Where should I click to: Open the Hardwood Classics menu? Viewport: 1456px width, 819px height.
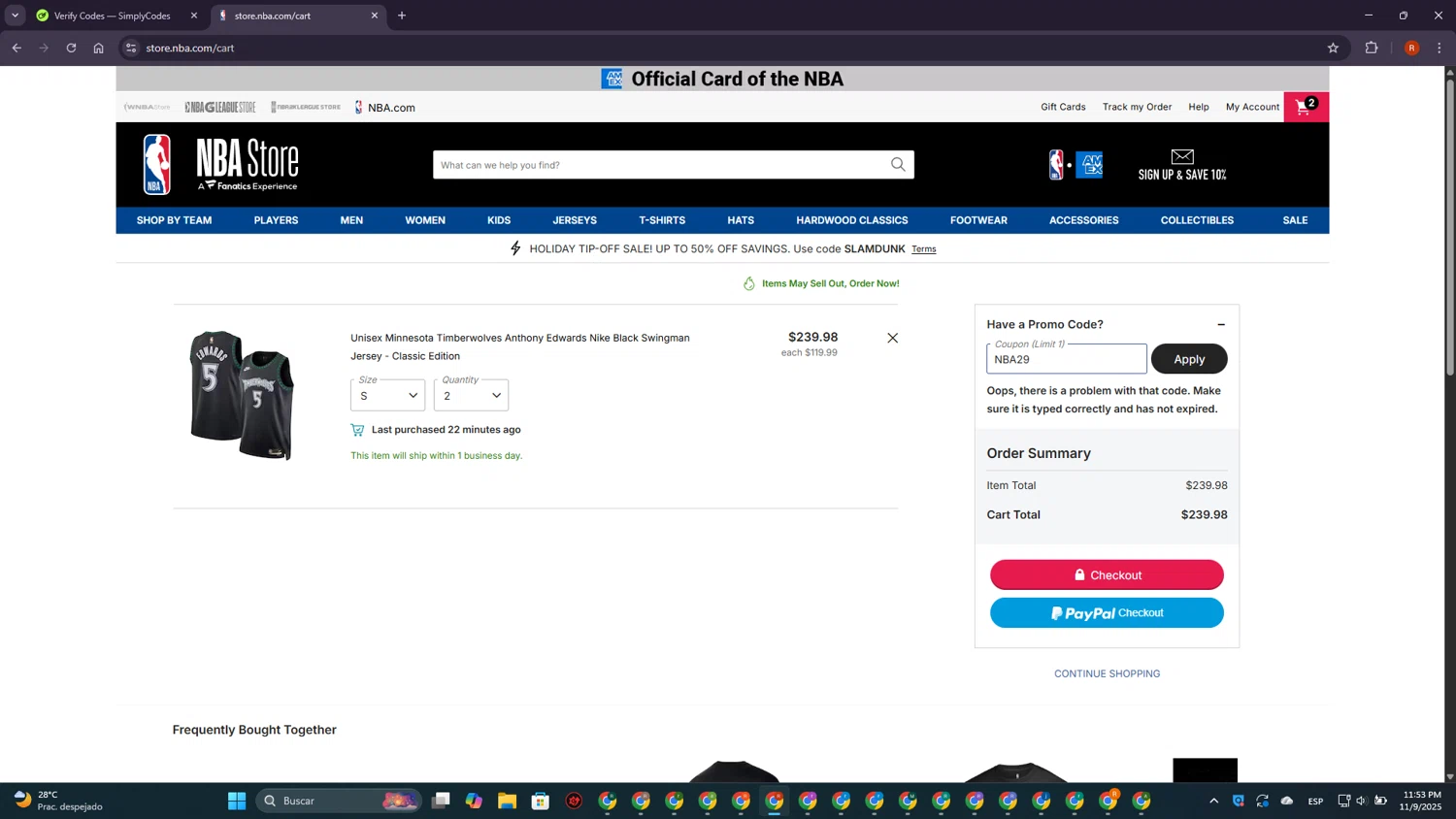pyautogui.click(x=852, y=220)
